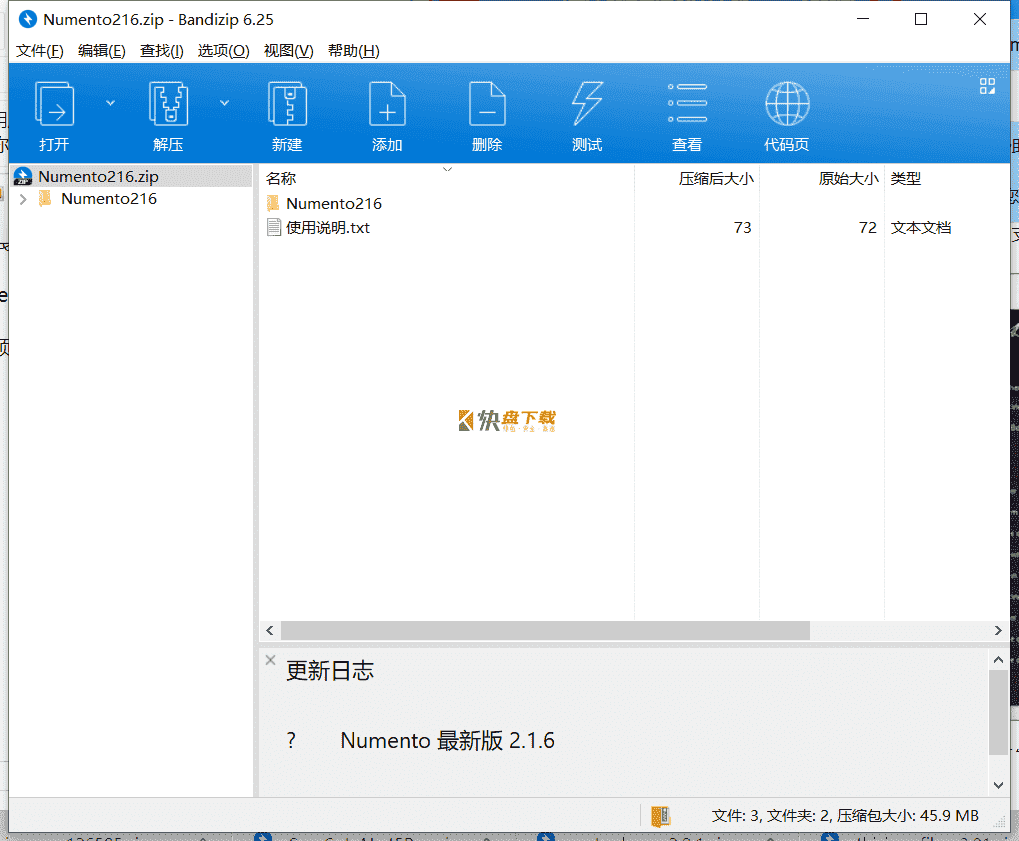Extract files with the 解压 icon
The height and width of the screenshot is (841, 1019).
168,104
